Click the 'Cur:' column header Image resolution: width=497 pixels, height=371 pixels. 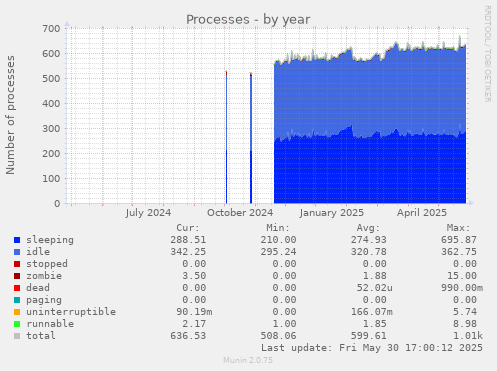(x=188, y=228)
